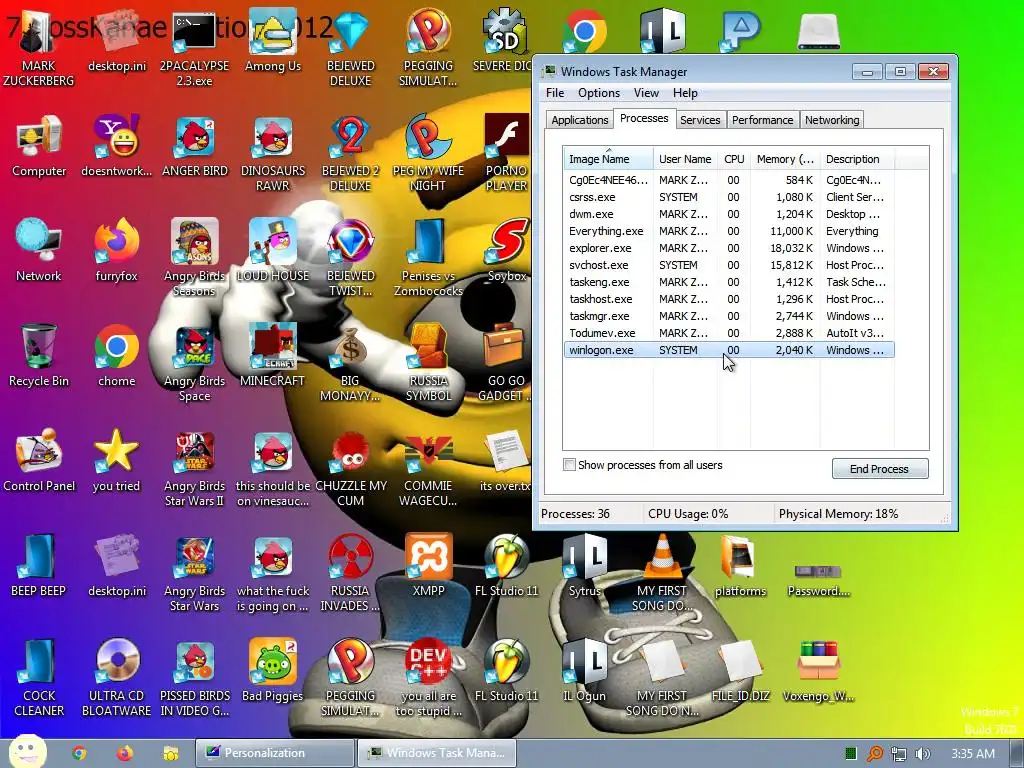Select the Everything.exe process row

point(729,231)
